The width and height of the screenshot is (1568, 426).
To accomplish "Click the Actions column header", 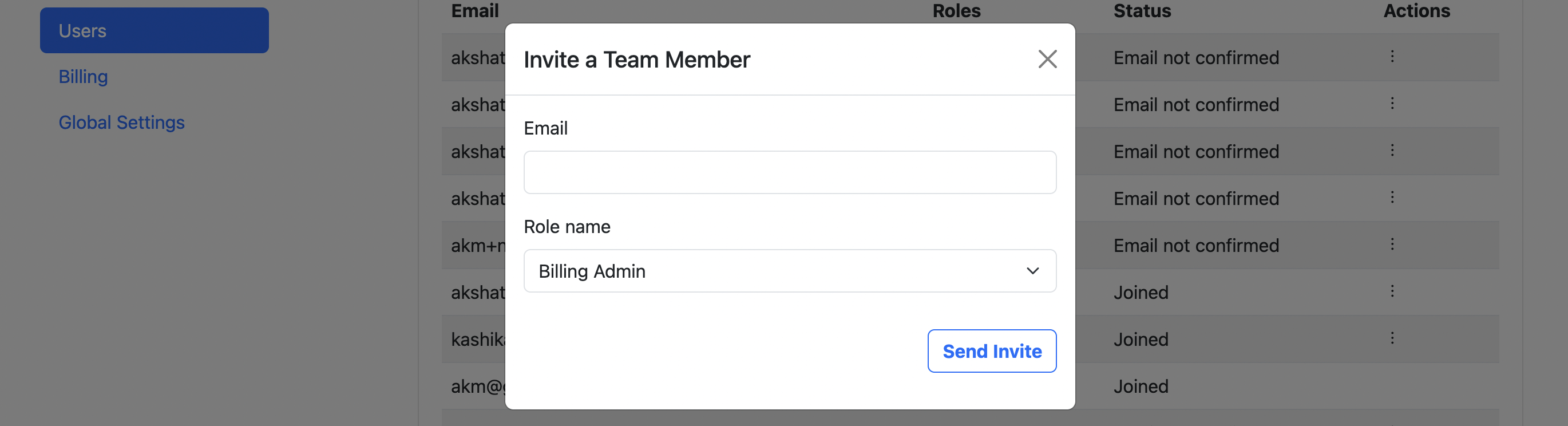I will point(1416,11).
